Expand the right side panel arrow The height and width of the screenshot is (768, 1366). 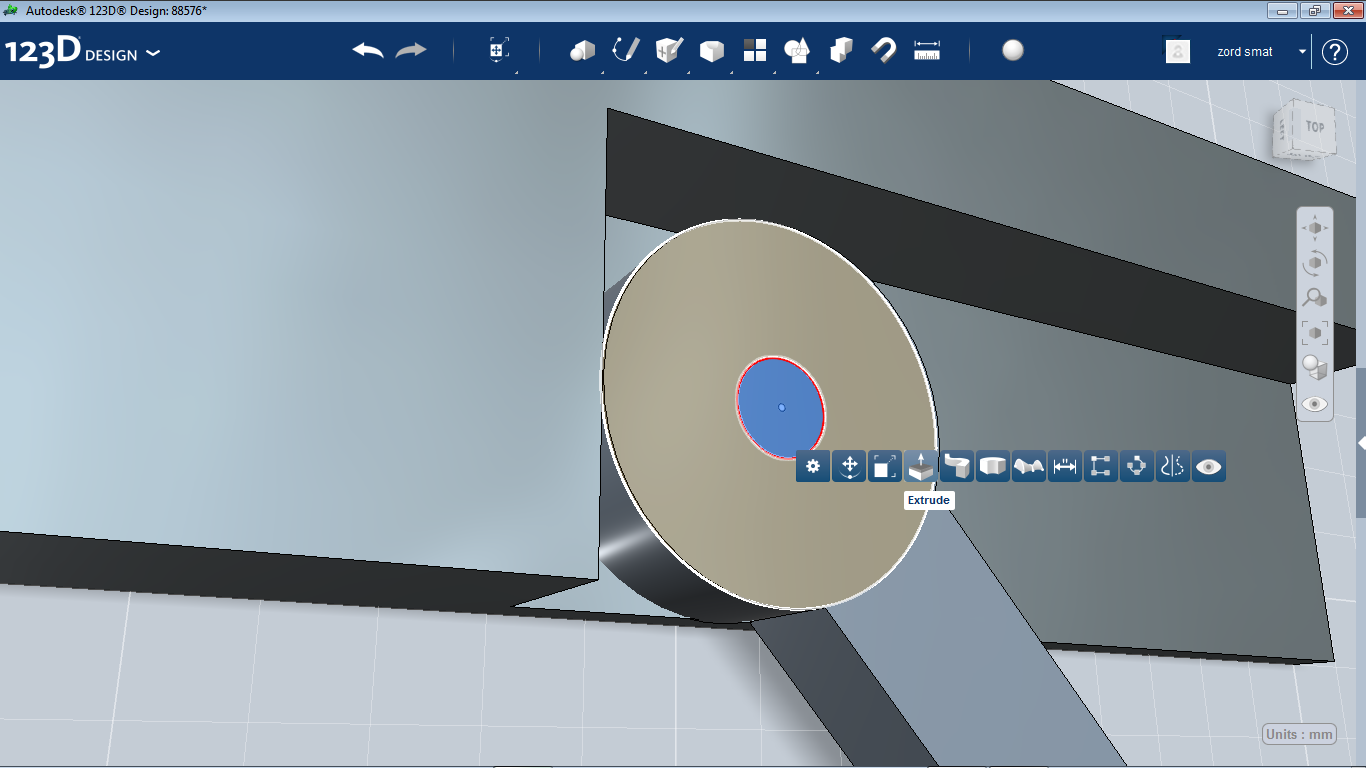(x=1361, y=442)
